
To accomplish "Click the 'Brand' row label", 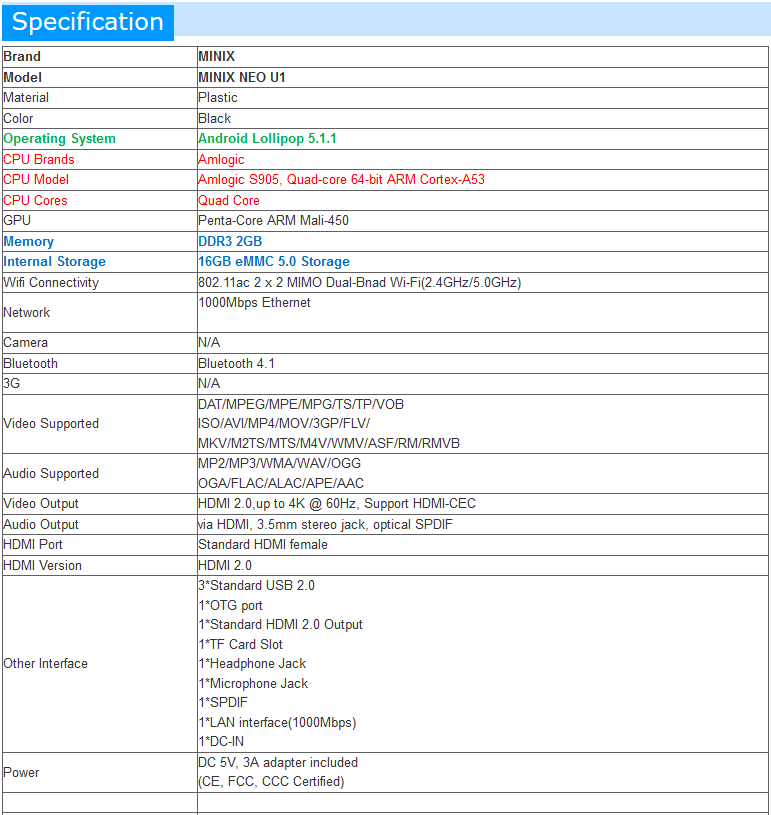I will [22, 57].
